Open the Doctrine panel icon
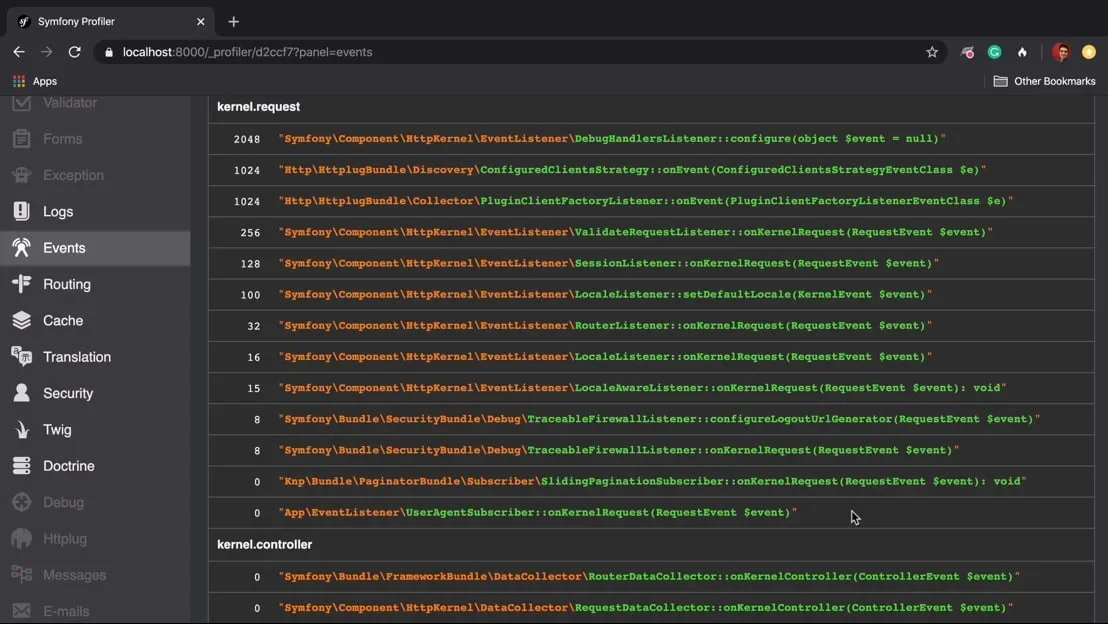The height and width of the screenshot is (624, 1108). point(21,466)
